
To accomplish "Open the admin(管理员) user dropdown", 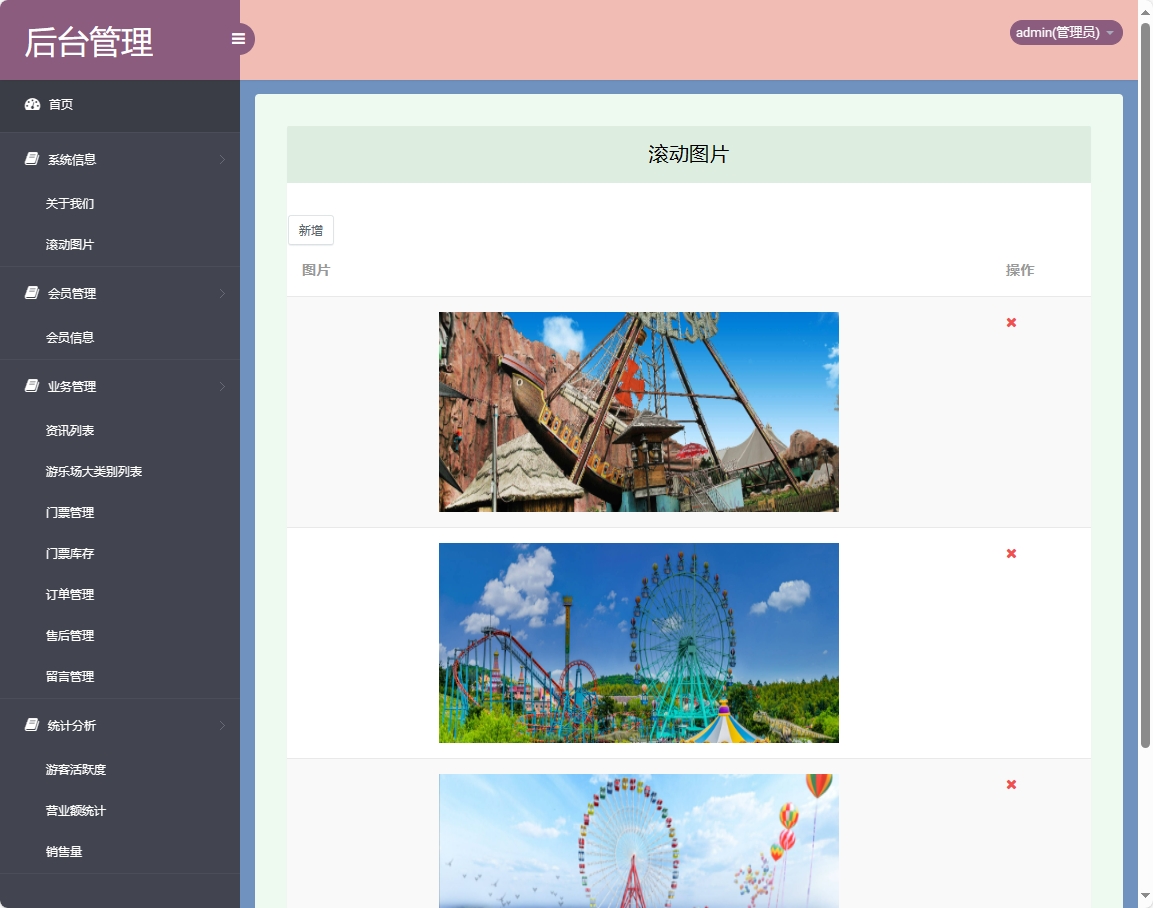I will [1065, 33].
